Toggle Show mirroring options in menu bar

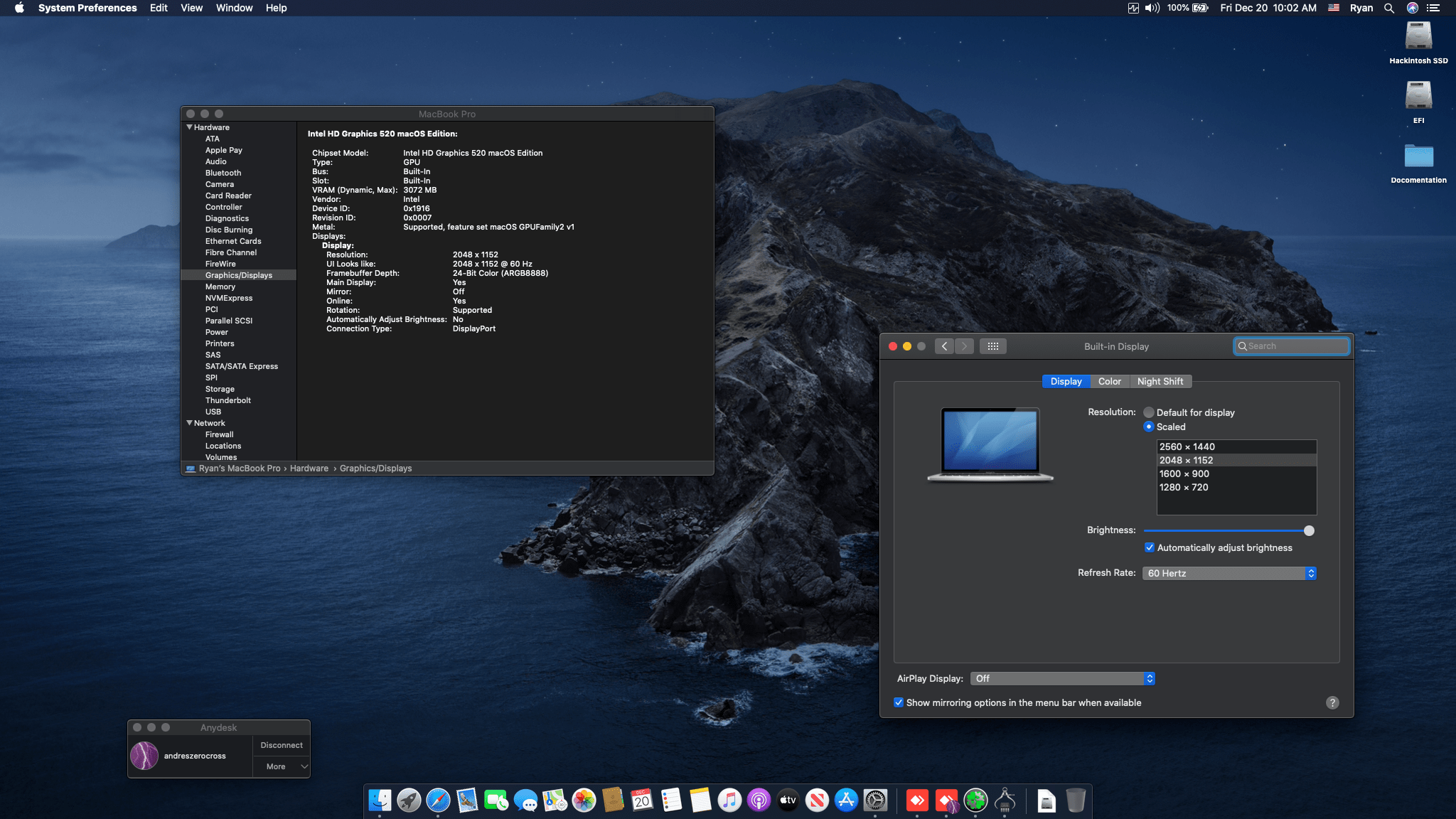[x=899, y=702]
